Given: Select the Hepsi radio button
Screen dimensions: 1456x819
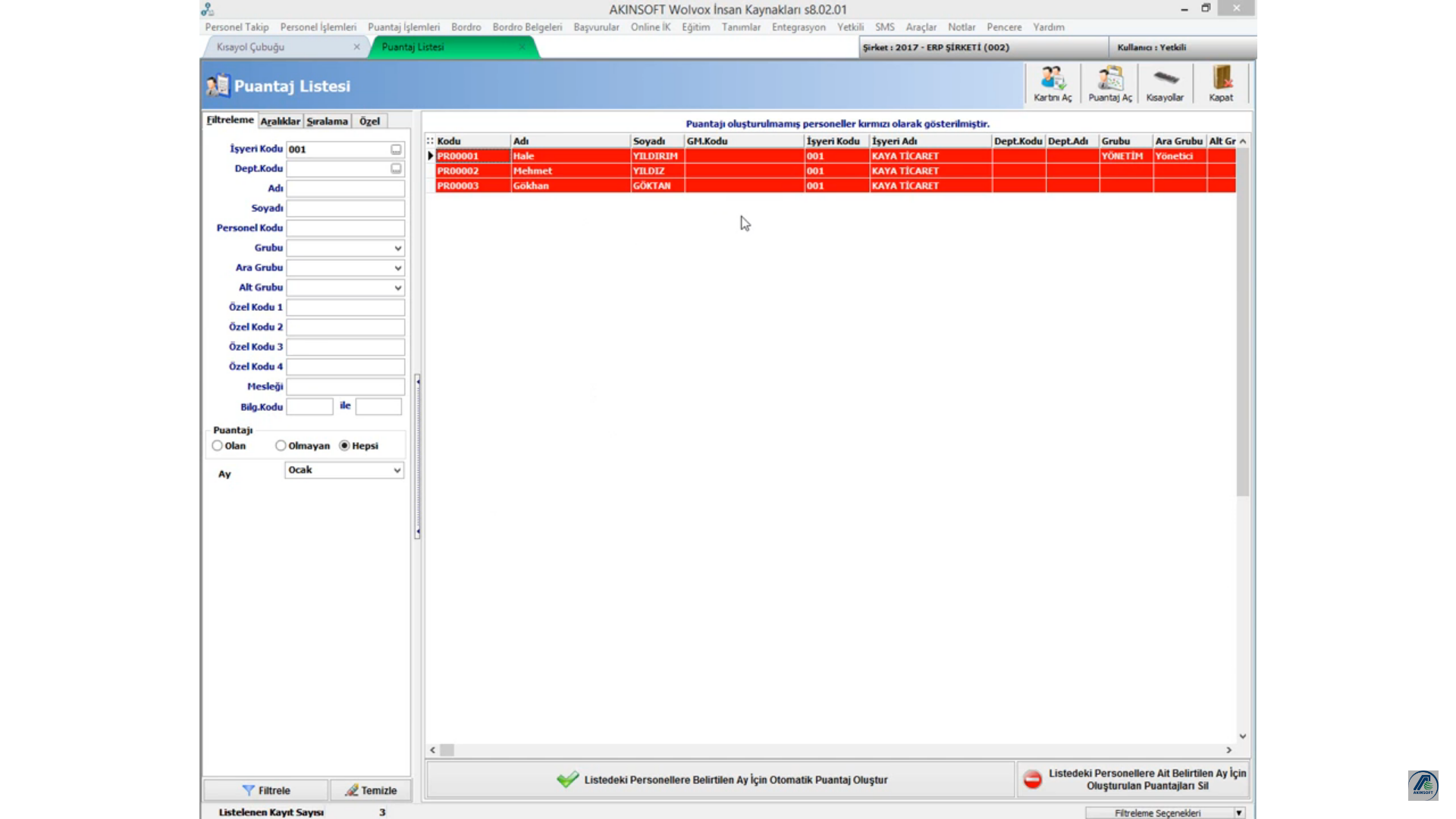Looking at the screenshot, I should 344,446.
